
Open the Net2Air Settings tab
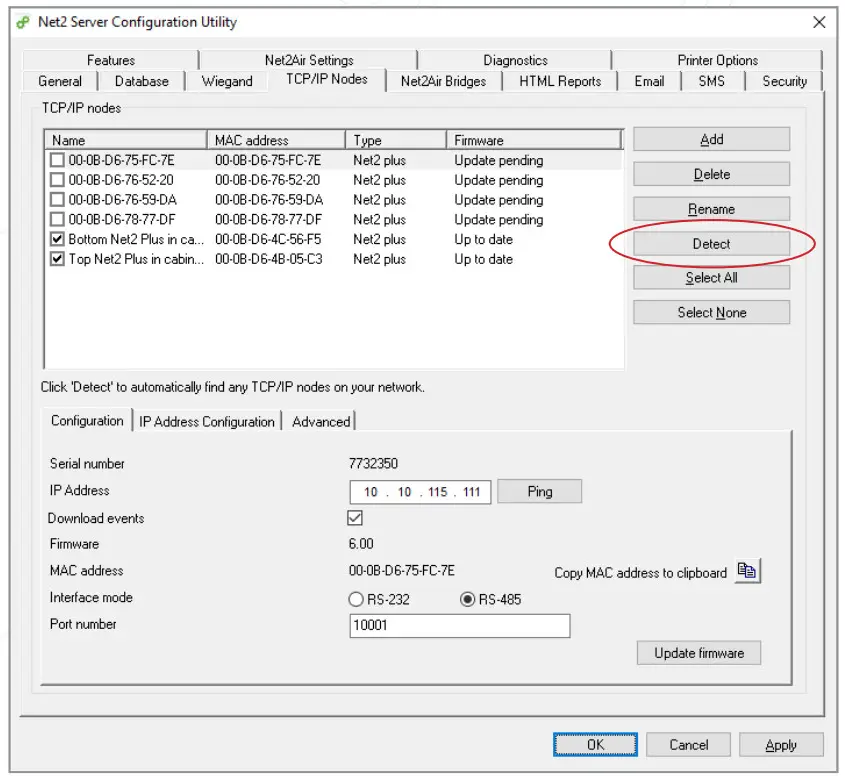(309, 60)
